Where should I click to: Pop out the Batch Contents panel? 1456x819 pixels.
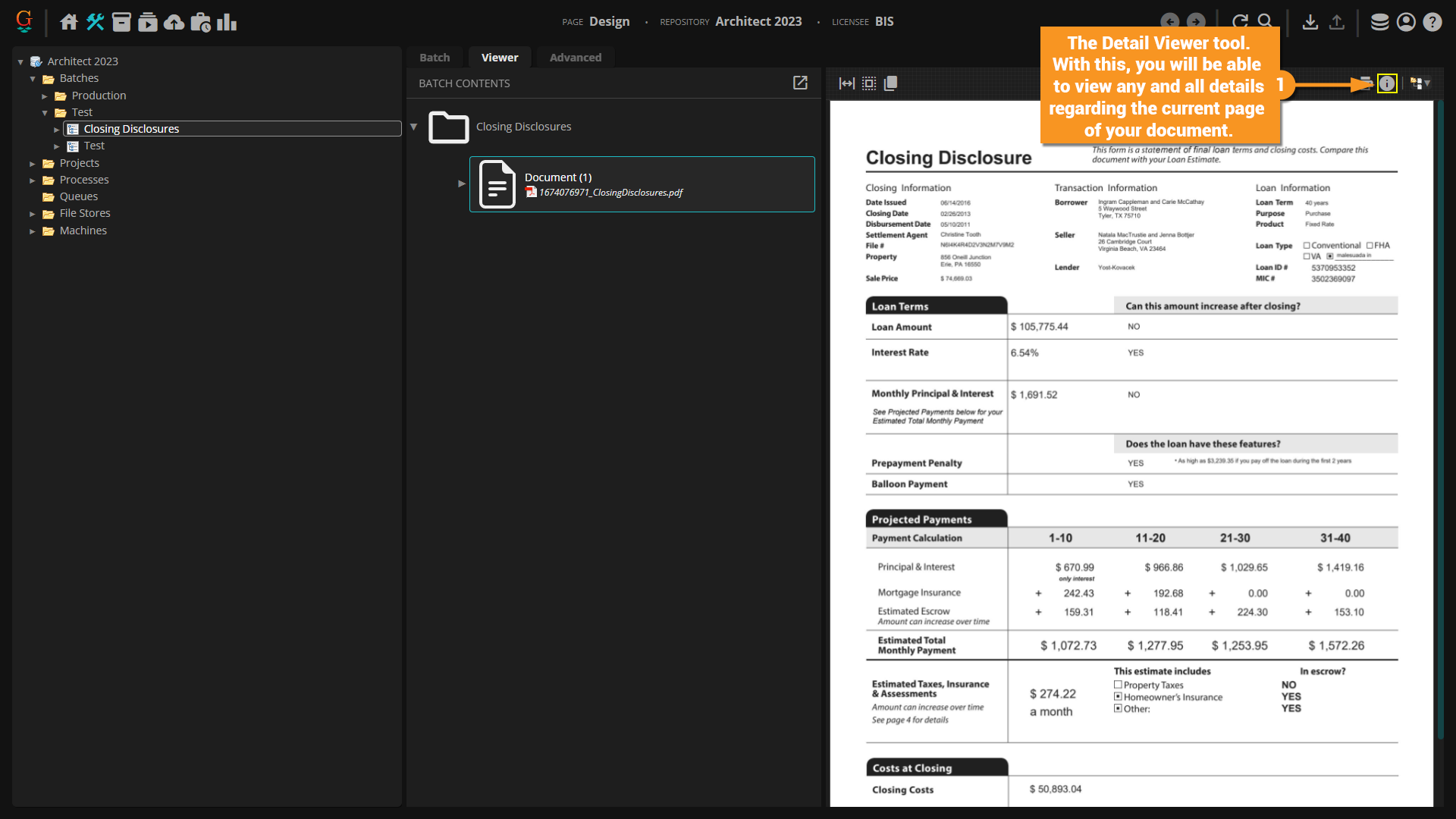(800, 83)
